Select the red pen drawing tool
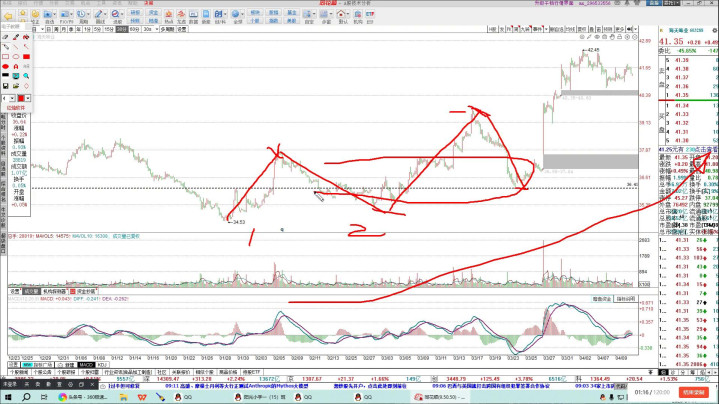 16,37
